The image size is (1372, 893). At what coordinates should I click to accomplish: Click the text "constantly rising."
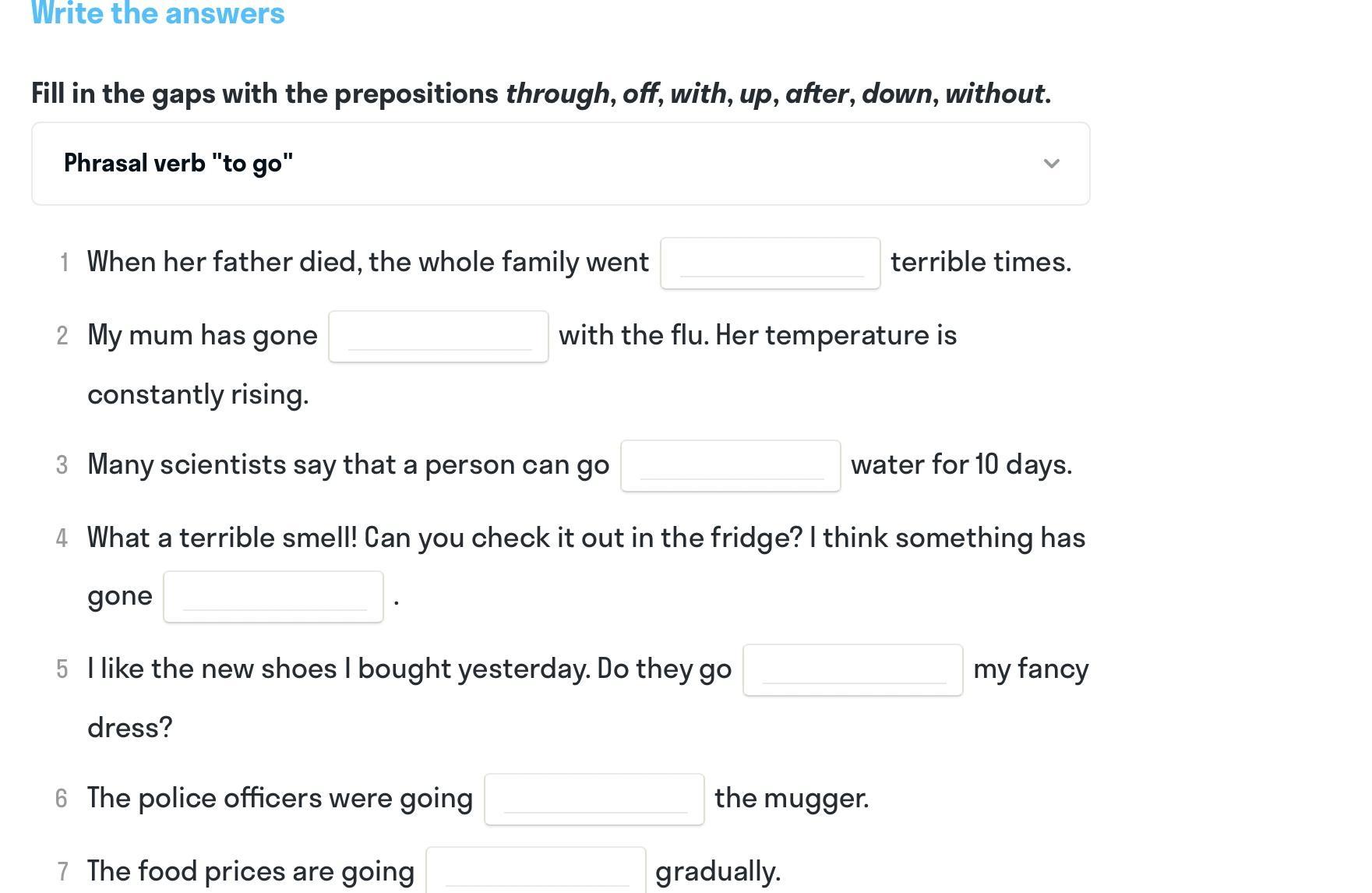pyautogui.click(x=198, y=395)
